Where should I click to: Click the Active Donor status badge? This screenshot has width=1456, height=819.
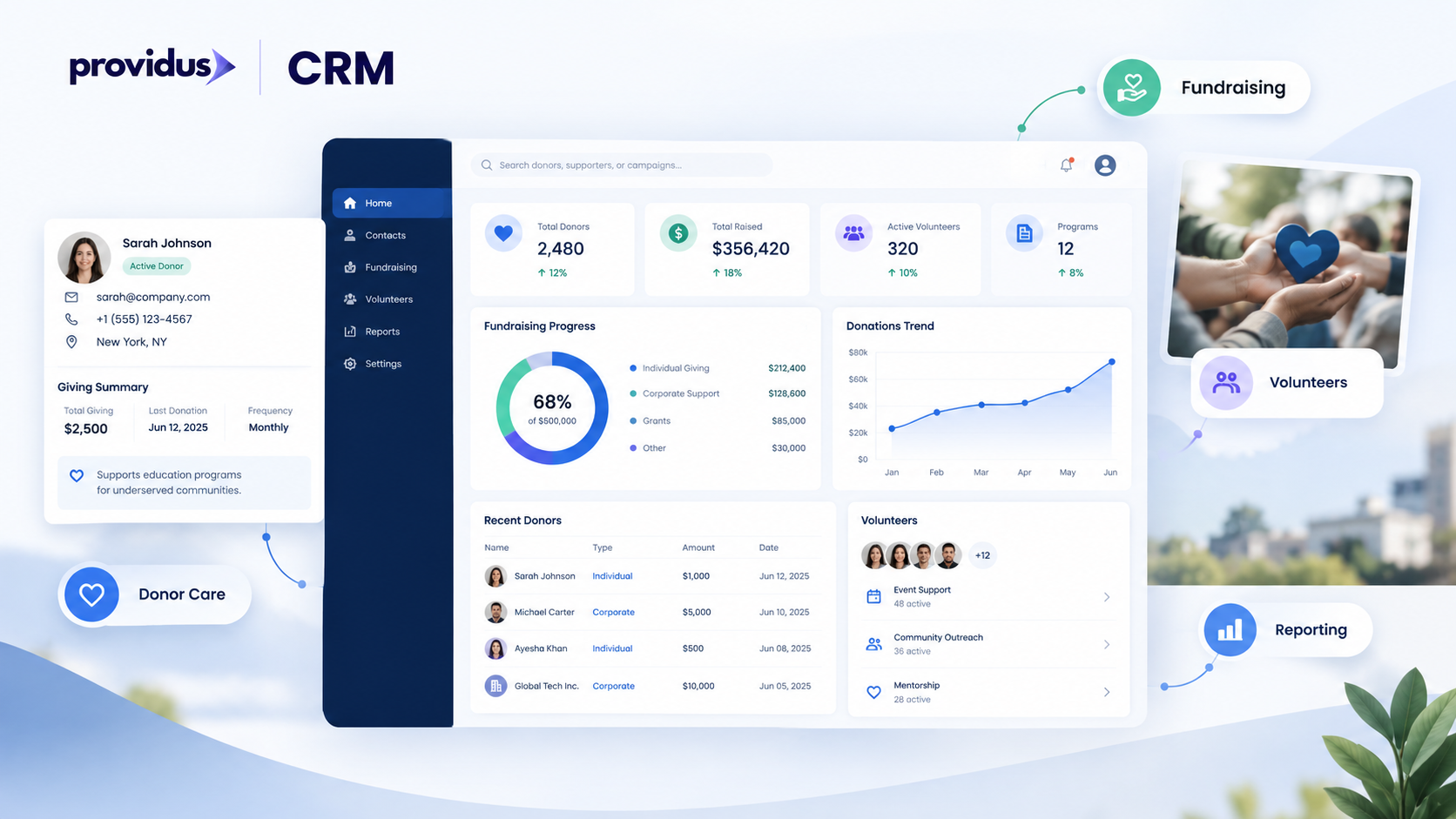coord(157,266)
